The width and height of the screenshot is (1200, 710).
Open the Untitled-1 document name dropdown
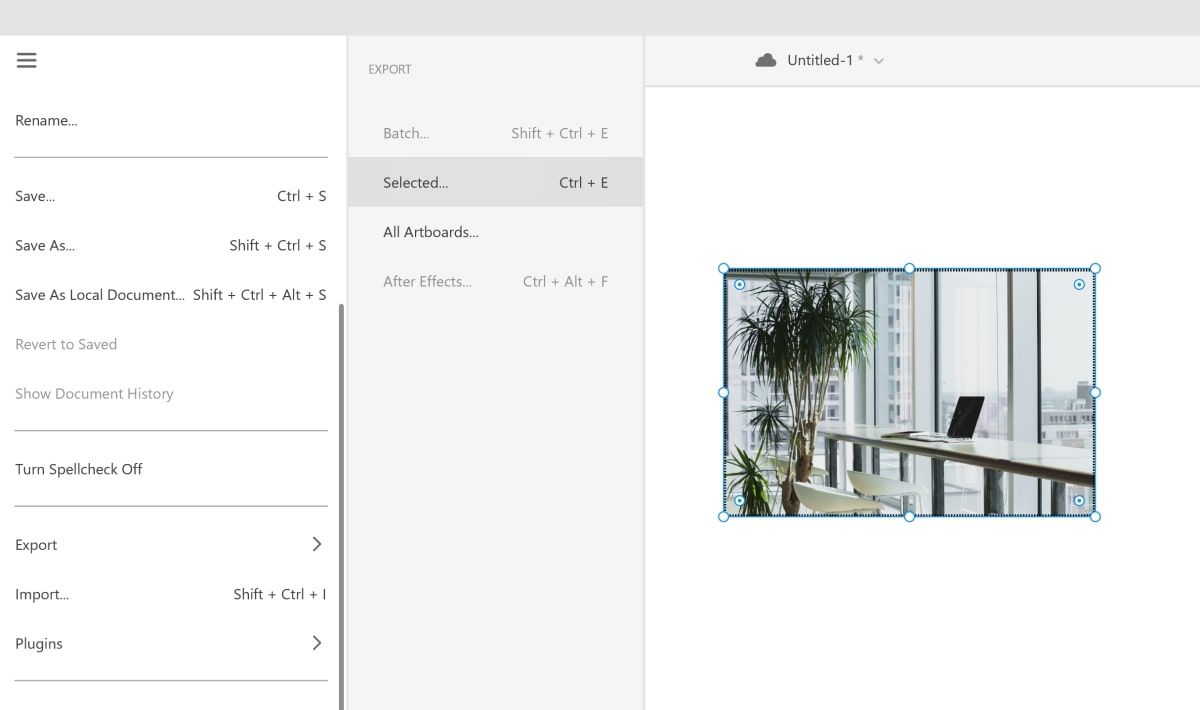[x=878, y=60]
